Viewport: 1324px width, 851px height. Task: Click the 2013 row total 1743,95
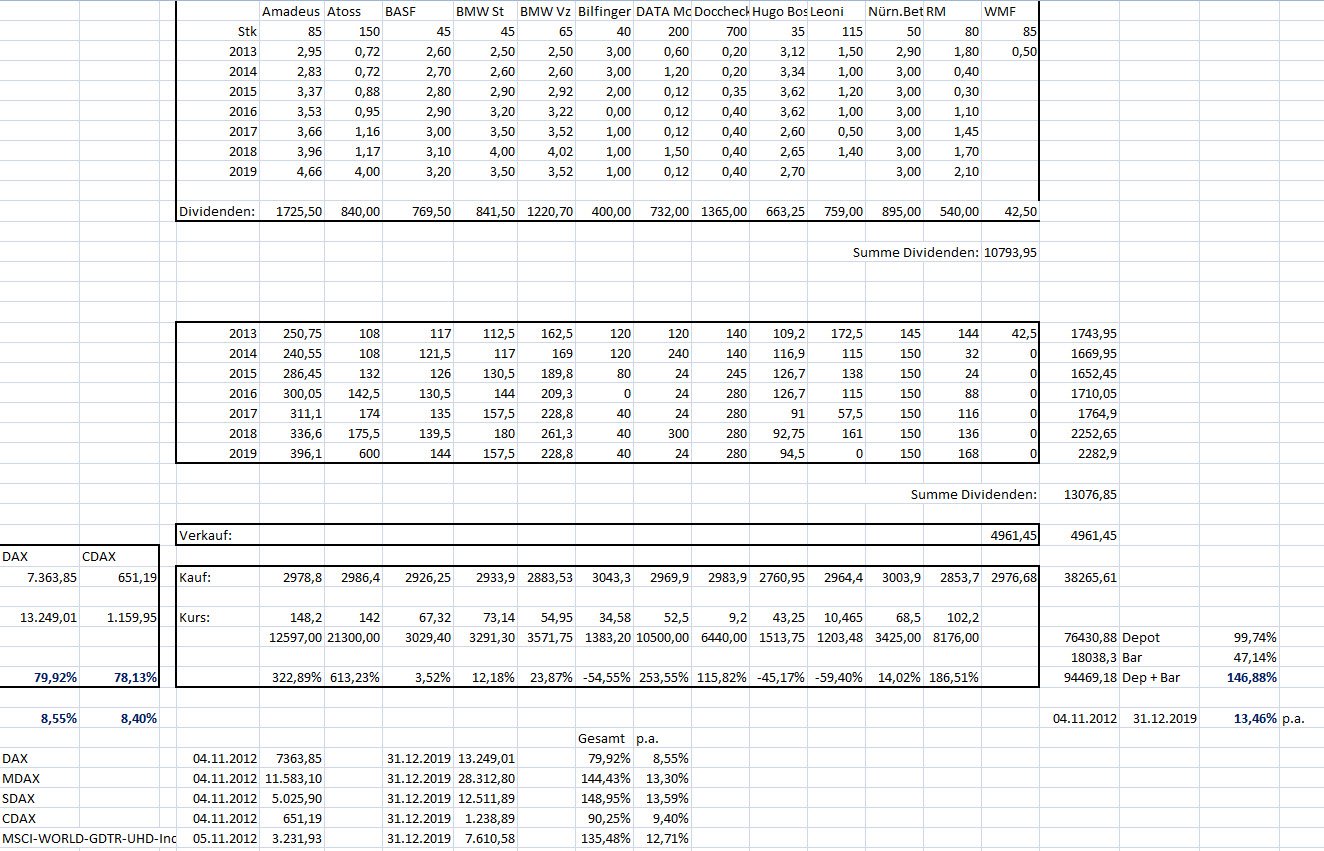1095,333
